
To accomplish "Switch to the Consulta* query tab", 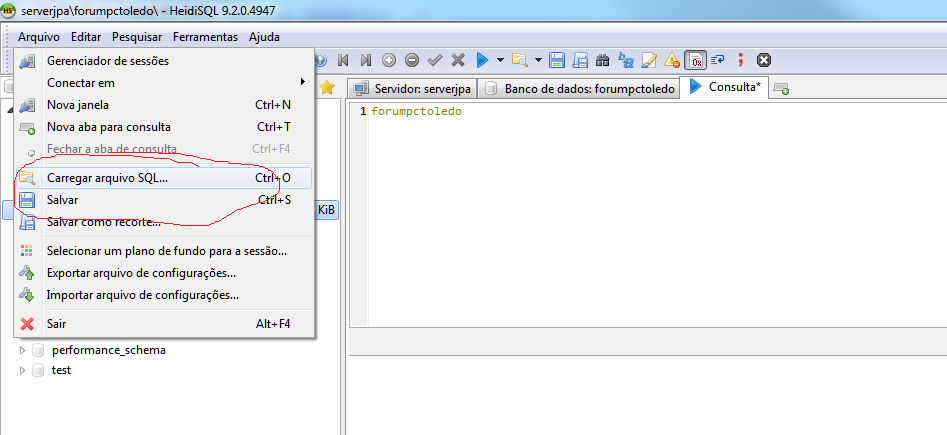I will point(725,87).
